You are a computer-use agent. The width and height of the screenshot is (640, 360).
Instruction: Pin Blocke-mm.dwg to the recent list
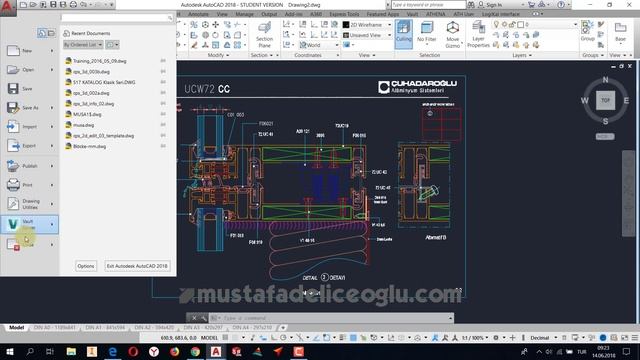(163, 146)
